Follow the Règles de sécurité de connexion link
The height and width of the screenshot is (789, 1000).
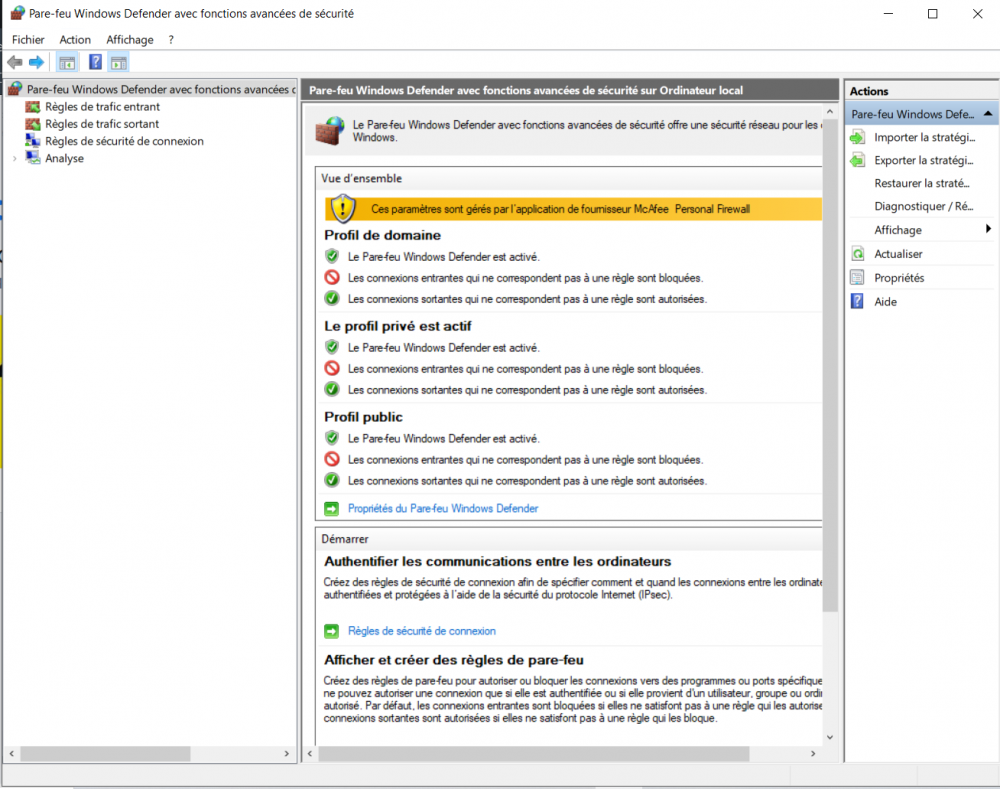[420, 631]
